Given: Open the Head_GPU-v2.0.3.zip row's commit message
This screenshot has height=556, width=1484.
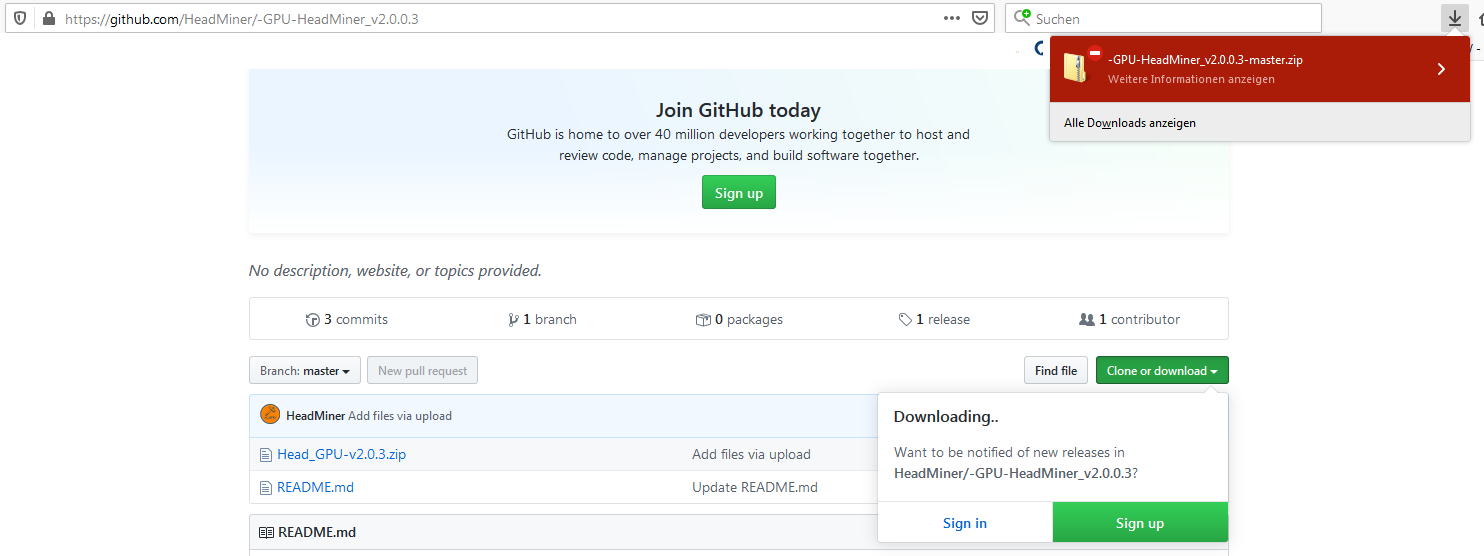Looking at the screenshot, I should (x=751, y=454).
